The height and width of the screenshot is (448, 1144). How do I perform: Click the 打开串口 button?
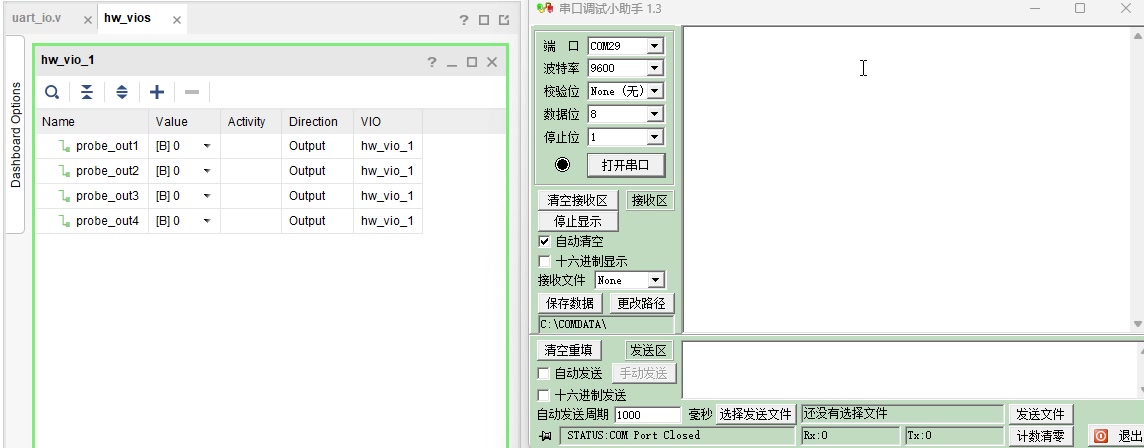click(x=625, y=165)
